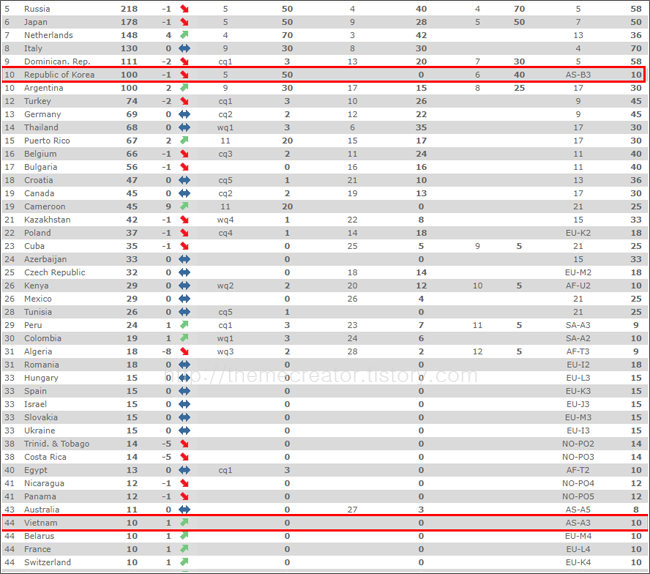Click the red down arrow in Panama row
650x574 pixels.
point(184,496)
